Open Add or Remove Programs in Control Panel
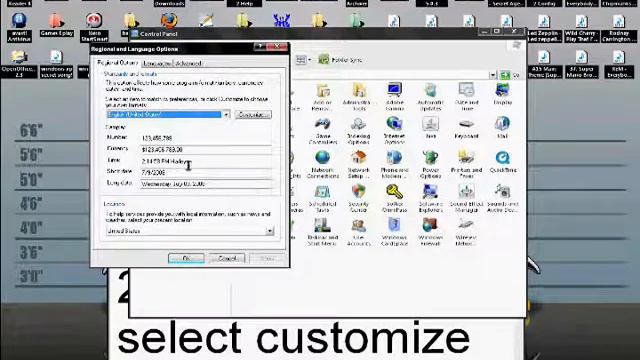Viewport: 640px width, 360px height. pyautogui.click(x=322, y=97)
